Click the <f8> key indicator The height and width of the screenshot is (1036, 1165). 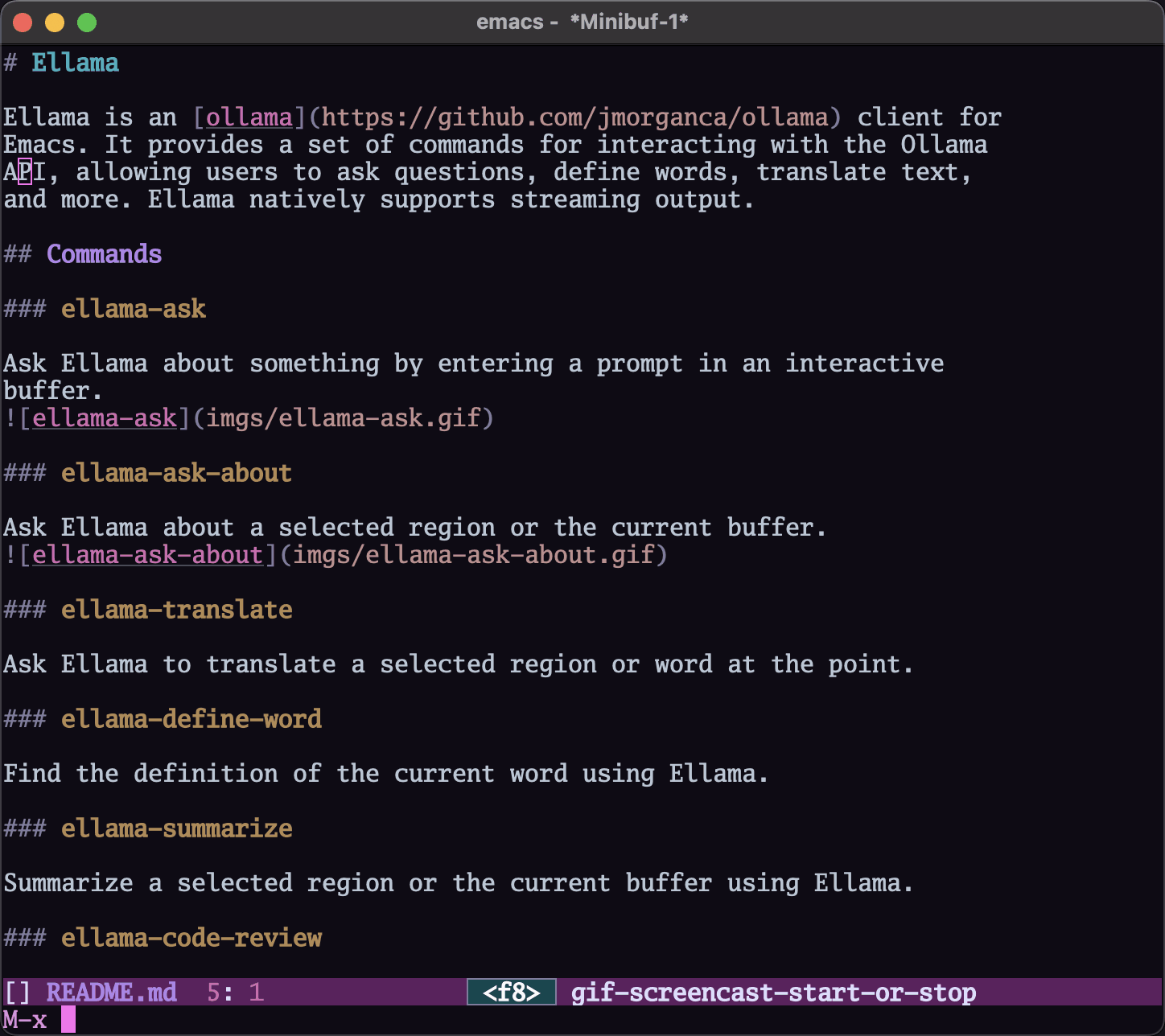pyautogui.click(x=512, y=993)
